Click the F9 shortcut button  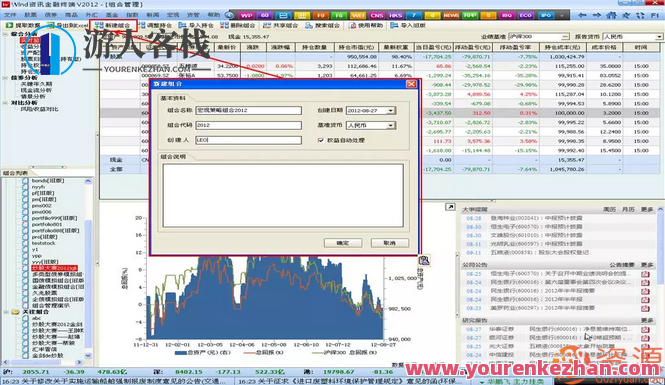pyautogui.click(x=320, y=15)
